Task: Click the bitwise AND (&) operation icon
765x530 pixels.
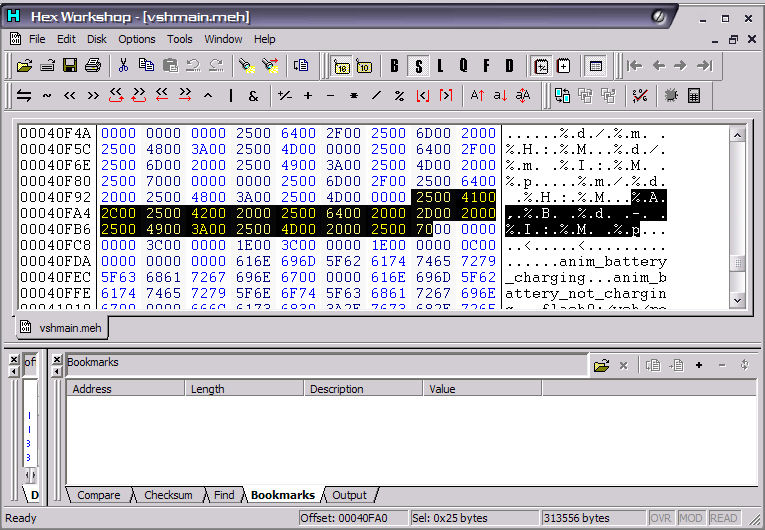Action: pos(253,96)
